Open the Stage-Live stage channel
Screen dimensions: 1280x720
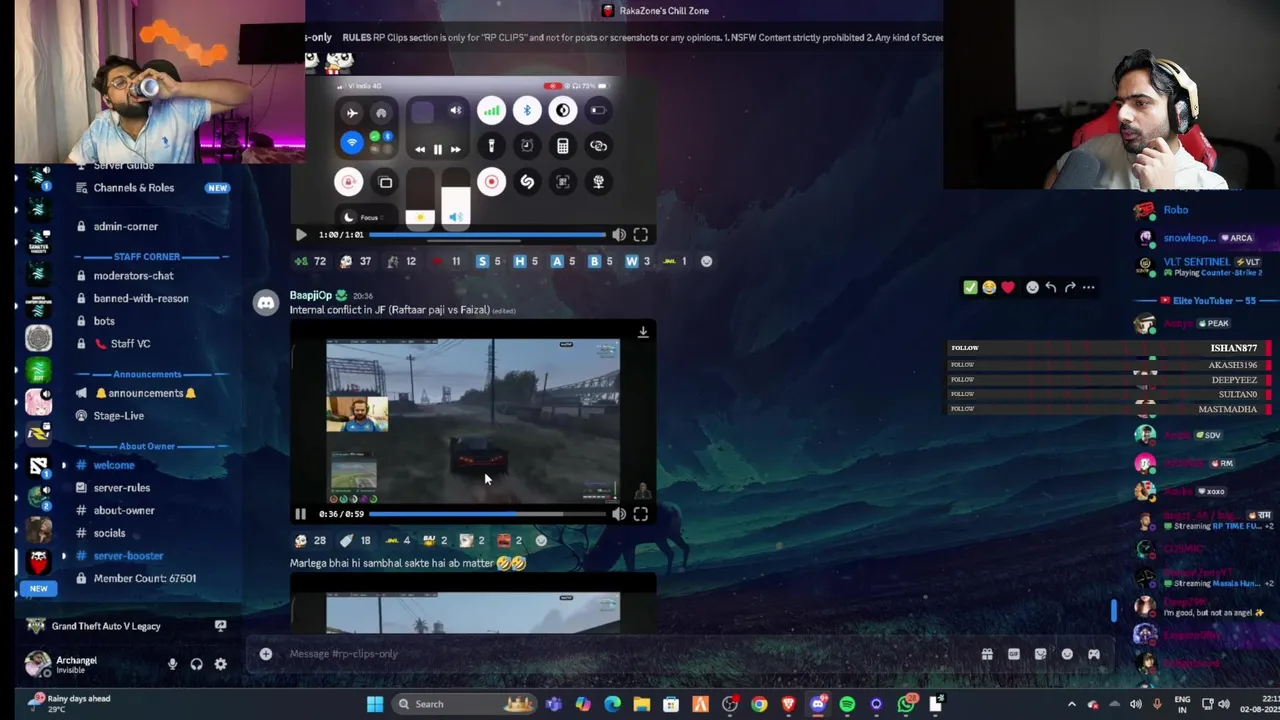[x=118, y=416]
